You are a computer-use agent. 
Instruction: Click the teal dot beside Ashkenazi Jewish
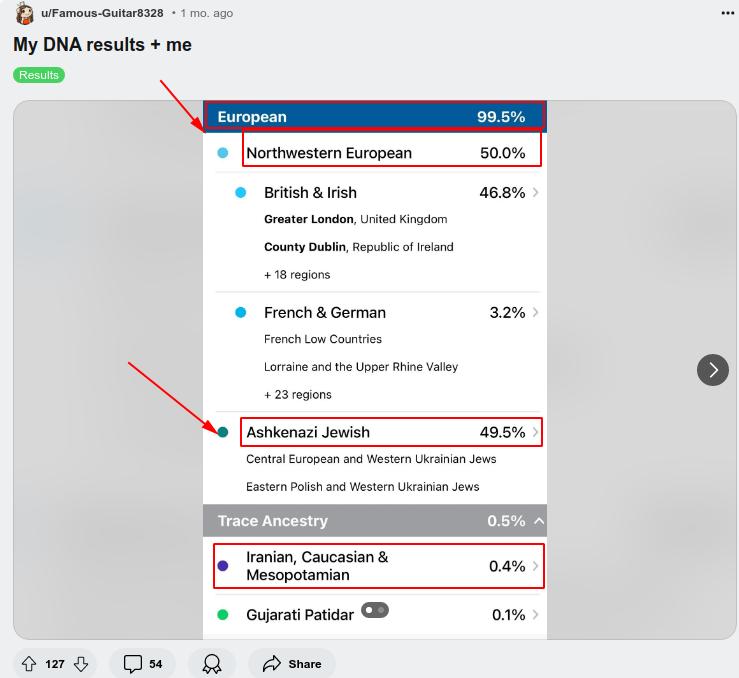point(223,432)
